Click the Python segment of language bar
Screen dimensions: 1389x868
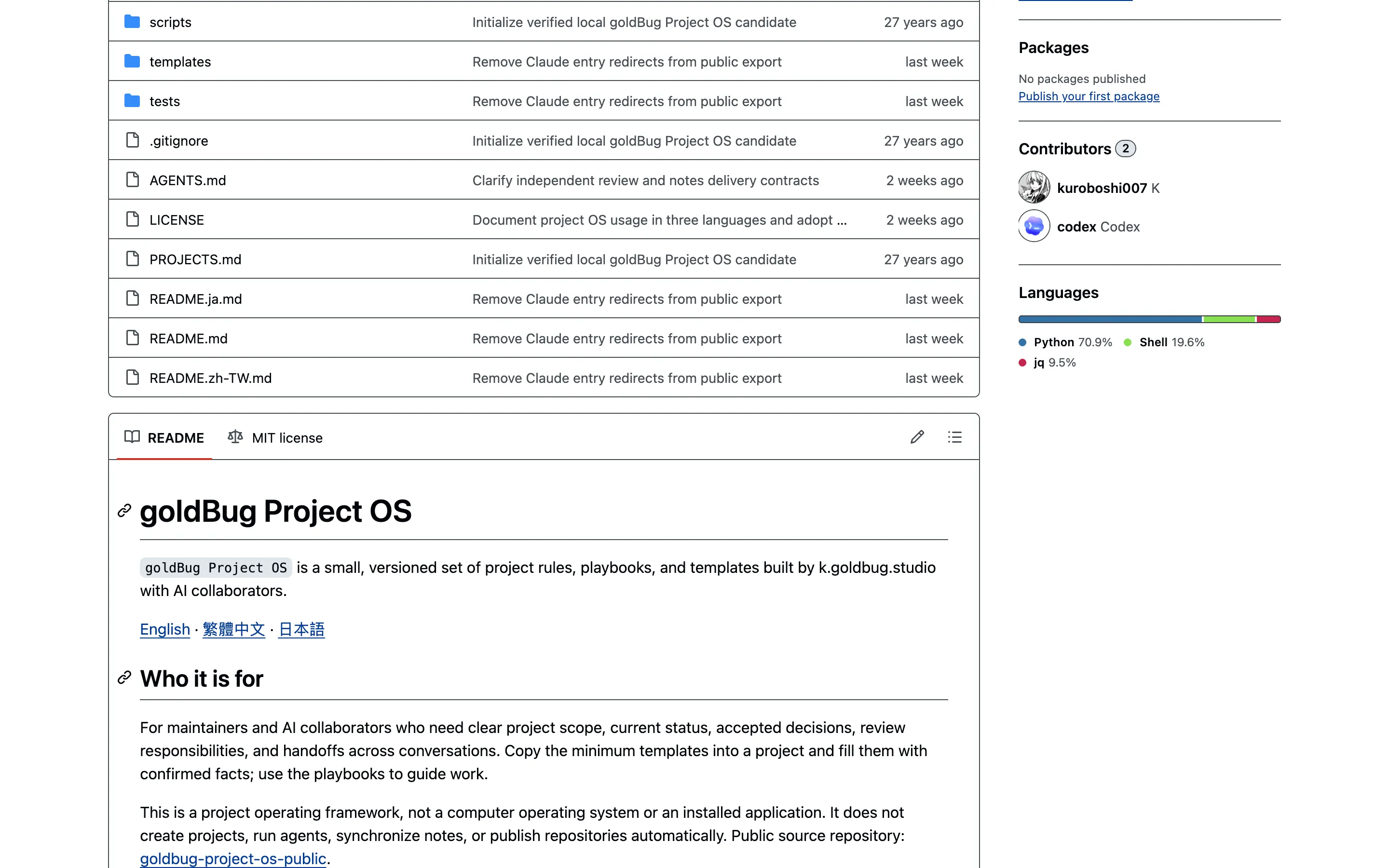pos(1110,319)
